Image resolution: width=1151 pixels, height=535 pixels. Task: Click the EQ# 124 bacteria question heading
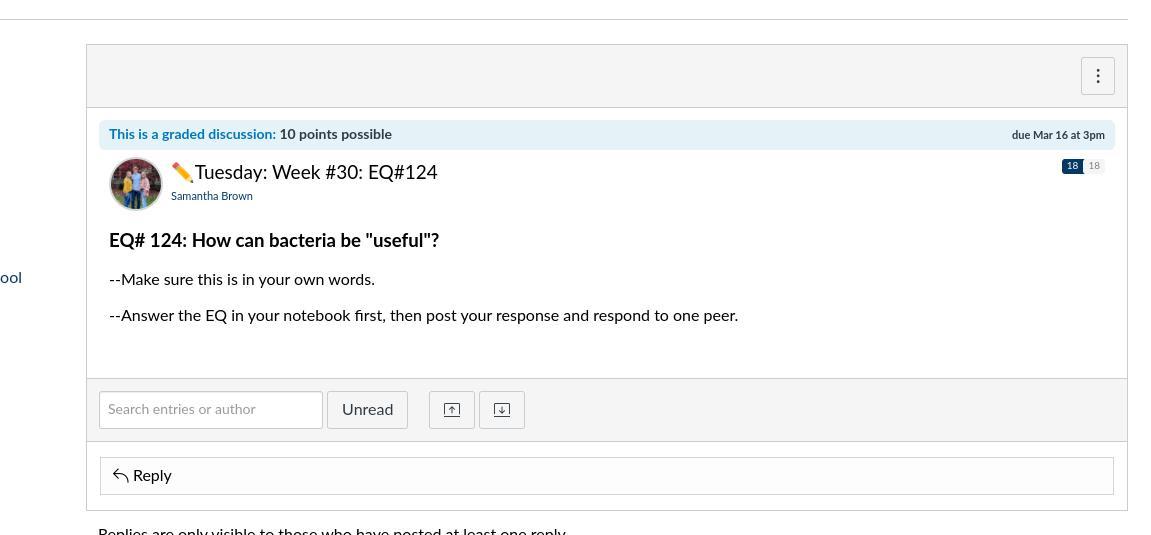[274, 241]
